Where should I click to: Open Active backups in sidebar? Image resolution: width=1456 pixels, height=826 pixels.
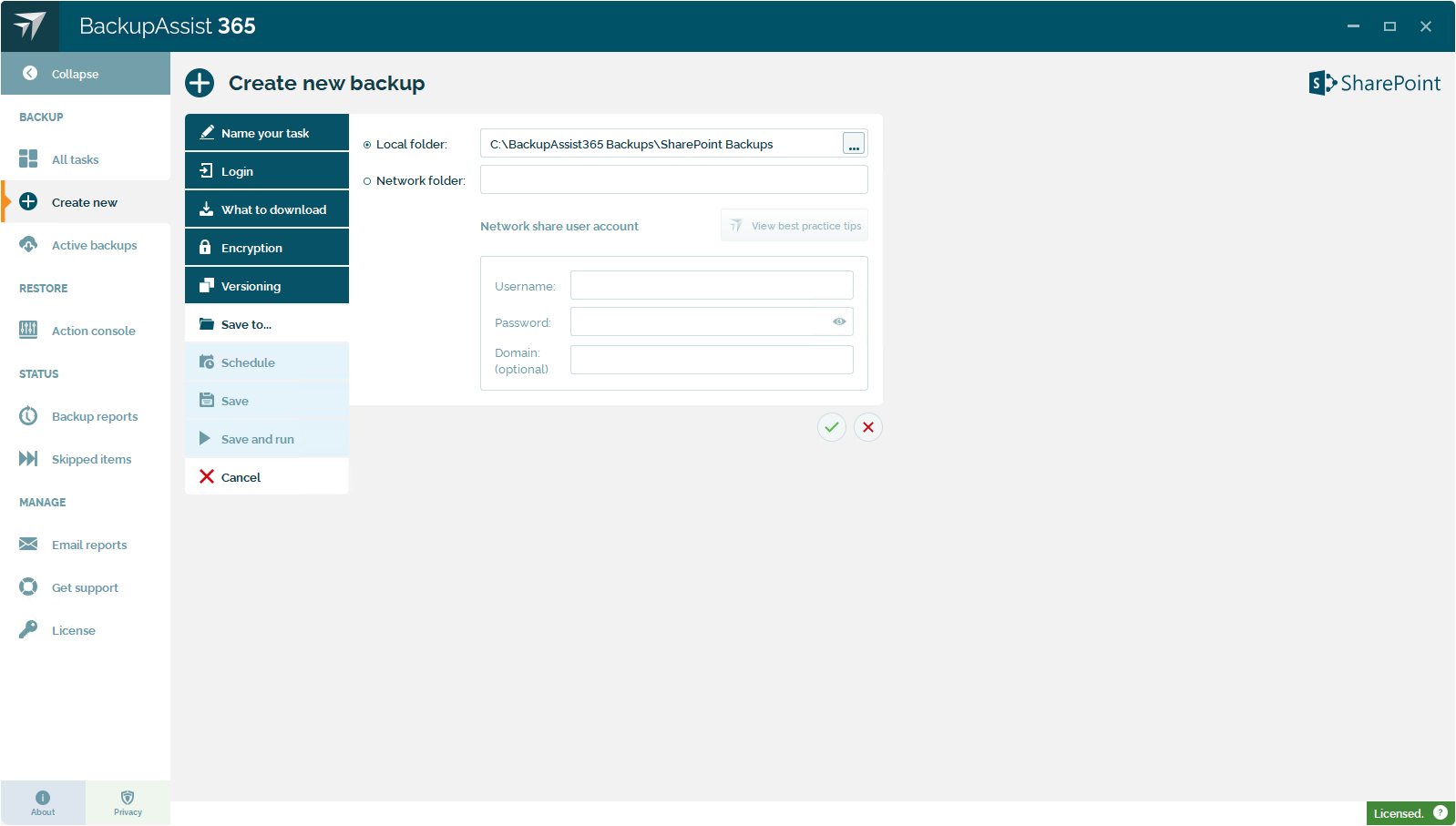coord(94,245)
